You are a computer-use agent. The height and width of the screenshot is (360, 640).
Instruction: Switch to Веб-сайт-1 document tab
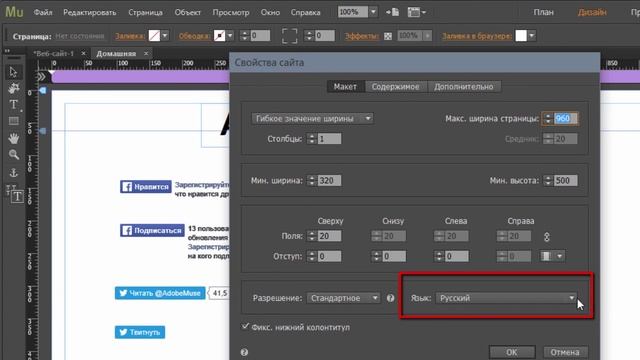(x=53, y=53)
